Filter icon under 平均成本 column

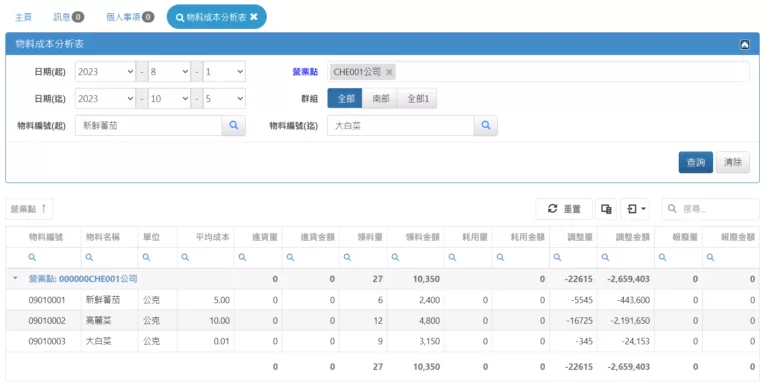[x=185, y=257]
